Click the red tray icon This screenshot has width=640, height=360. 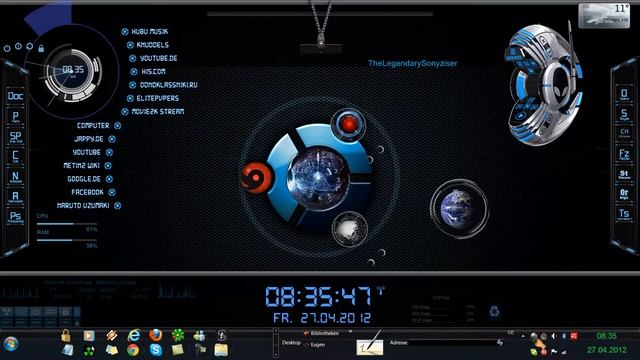coord(574,336)
